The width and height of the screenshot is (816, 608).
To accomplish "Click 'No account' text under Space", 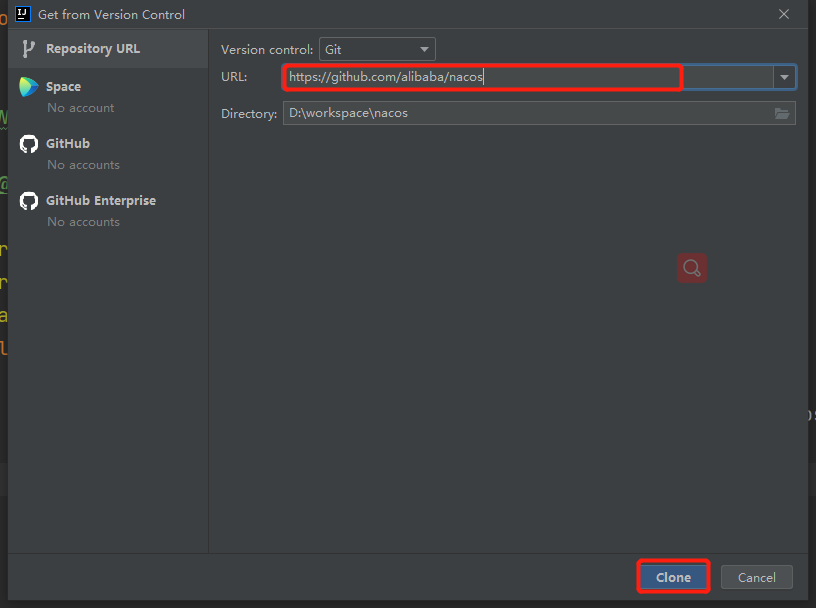I will [81, 108].
